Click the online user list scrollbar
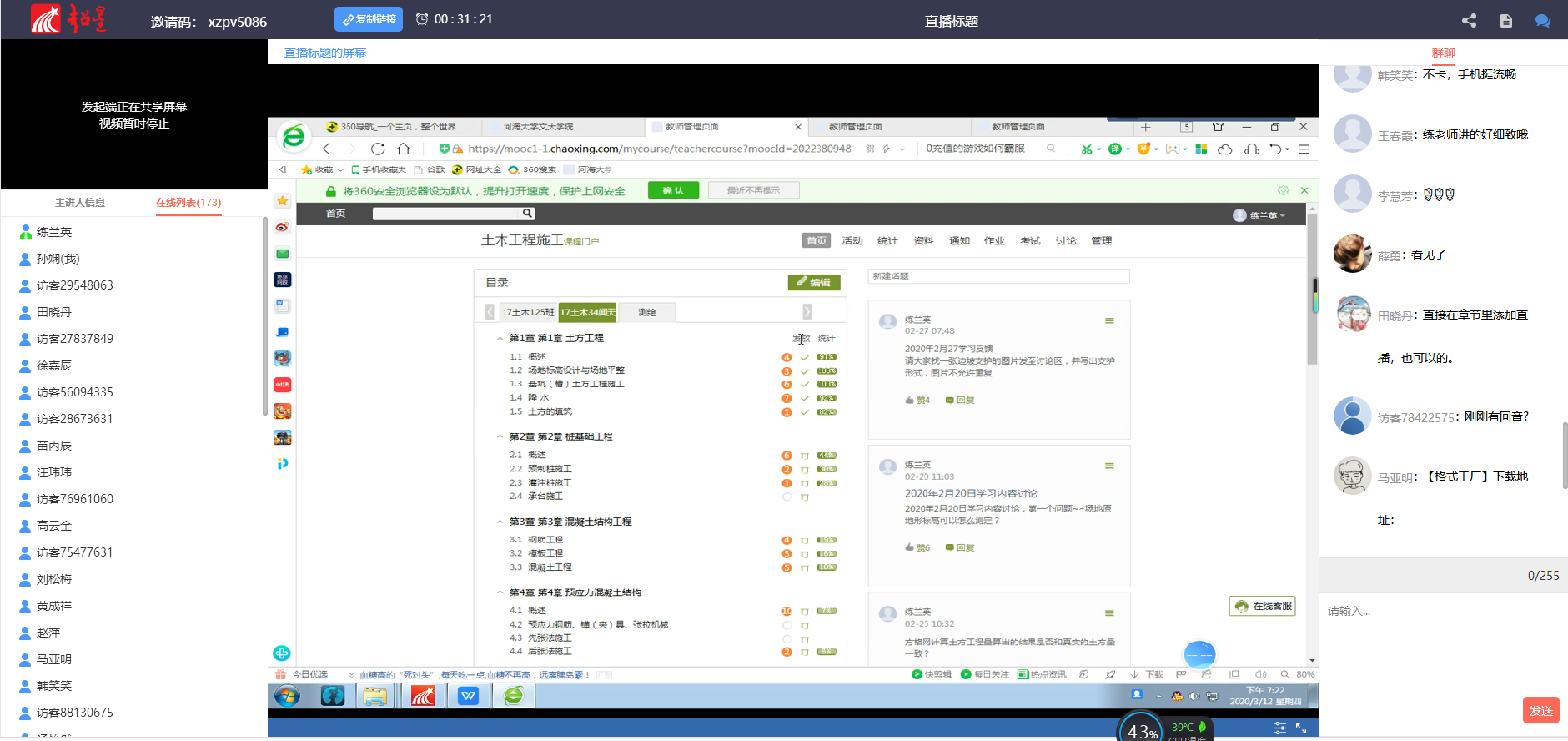The height and width of the screenshot is (741, 1568). pyautogui.click(x=264, y=317)
